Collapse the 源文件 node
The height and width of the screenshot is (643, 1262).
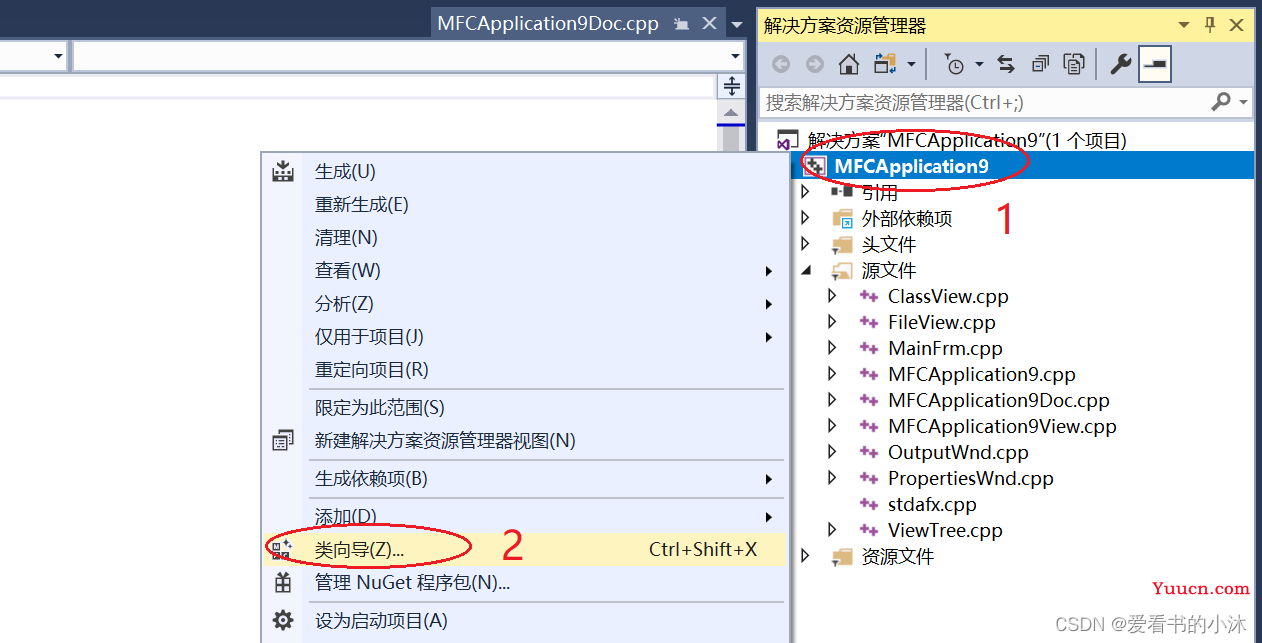coord(806,270)
